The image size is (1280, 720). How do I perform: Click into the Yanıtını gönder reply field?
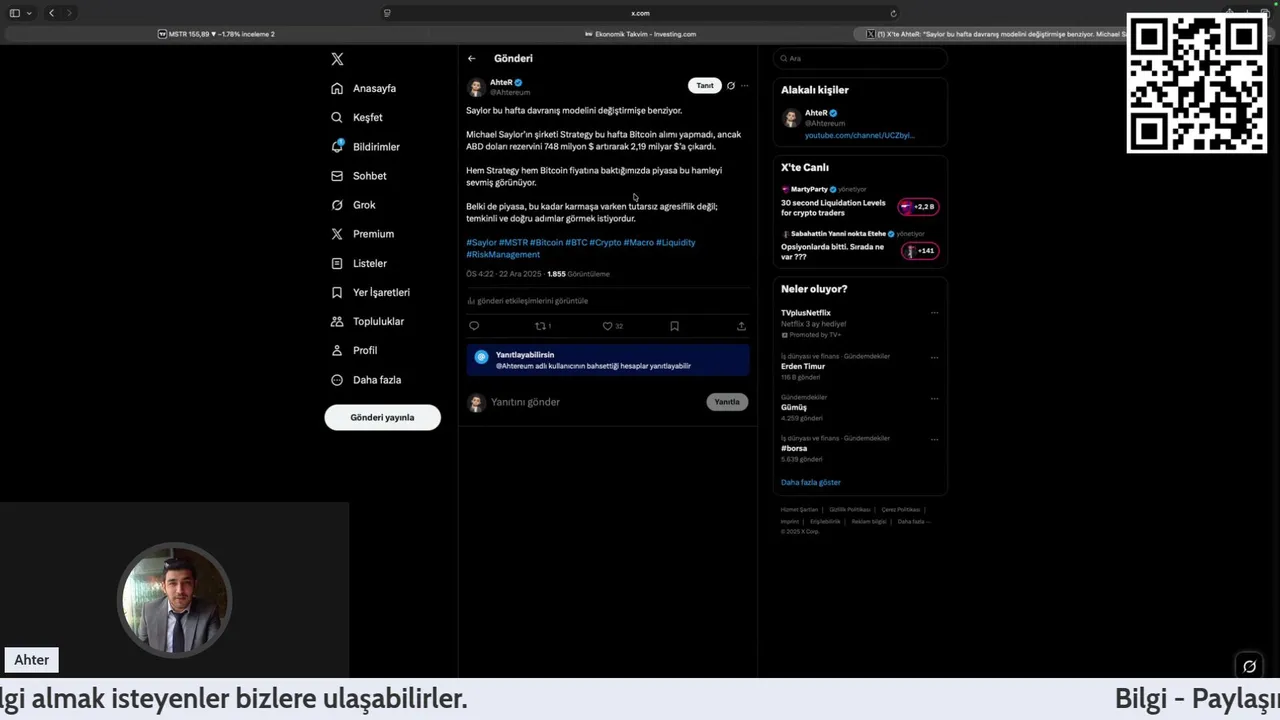pyautogui.click(x=595, y=402)
